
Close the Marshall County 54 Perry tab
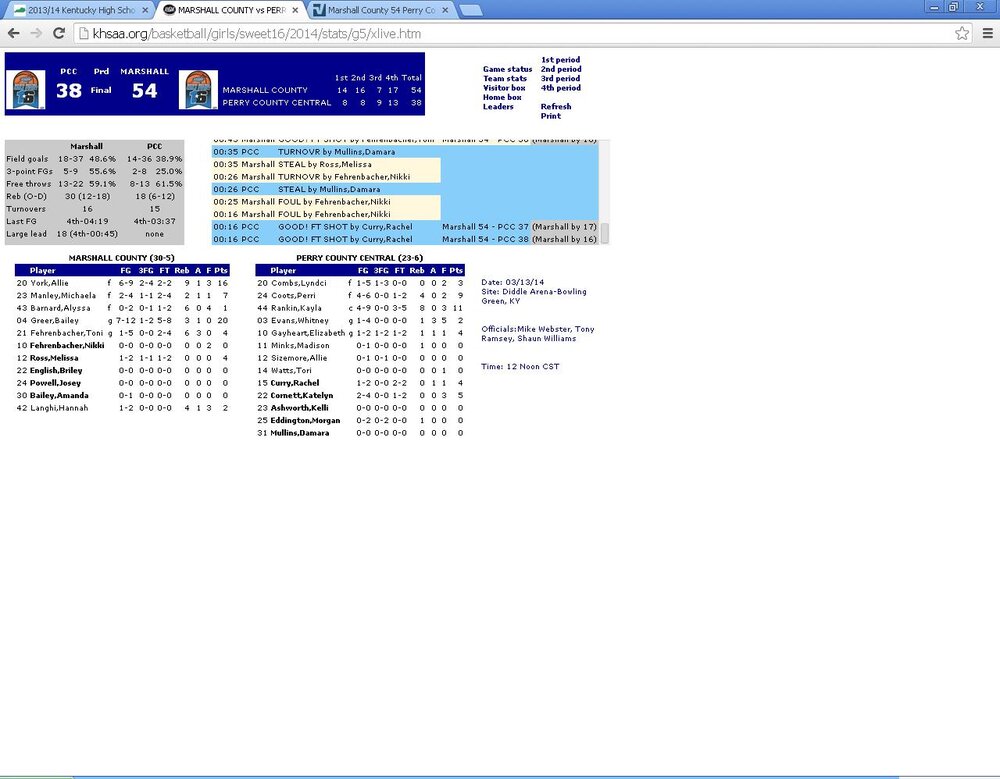tap(445, 10)
